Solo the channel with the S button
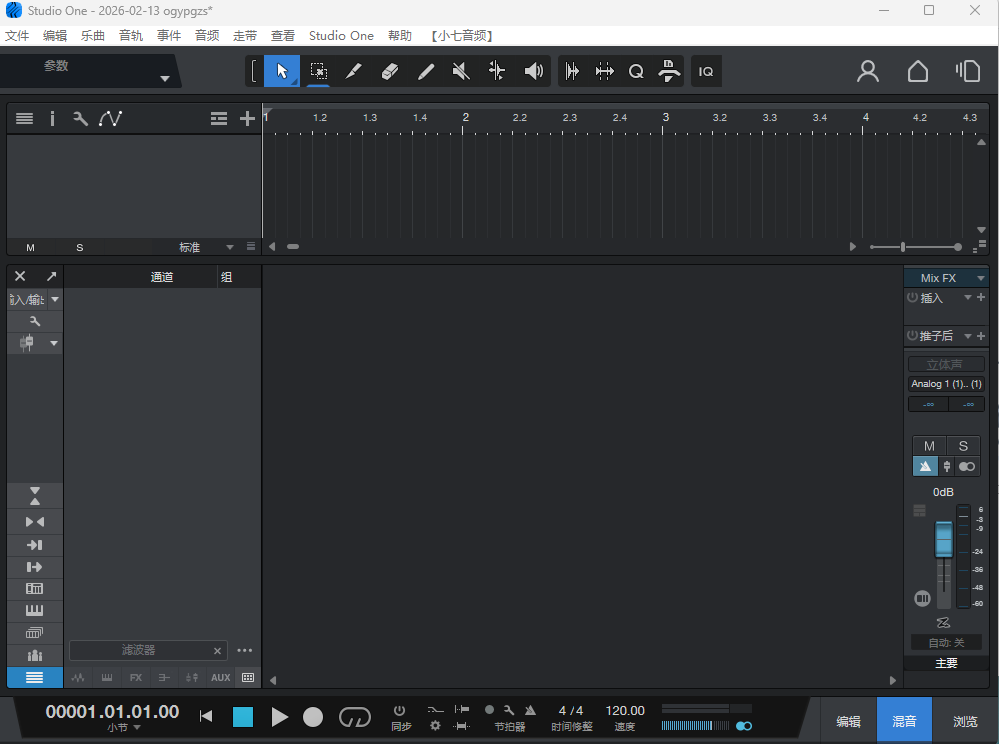Viewport: 999px width, 744px height. coord(962,446)
